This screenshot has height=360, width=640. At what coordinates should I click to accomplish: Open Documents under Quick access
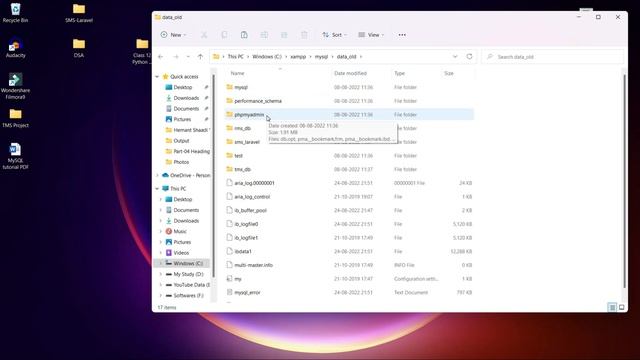tap(186, 109)
